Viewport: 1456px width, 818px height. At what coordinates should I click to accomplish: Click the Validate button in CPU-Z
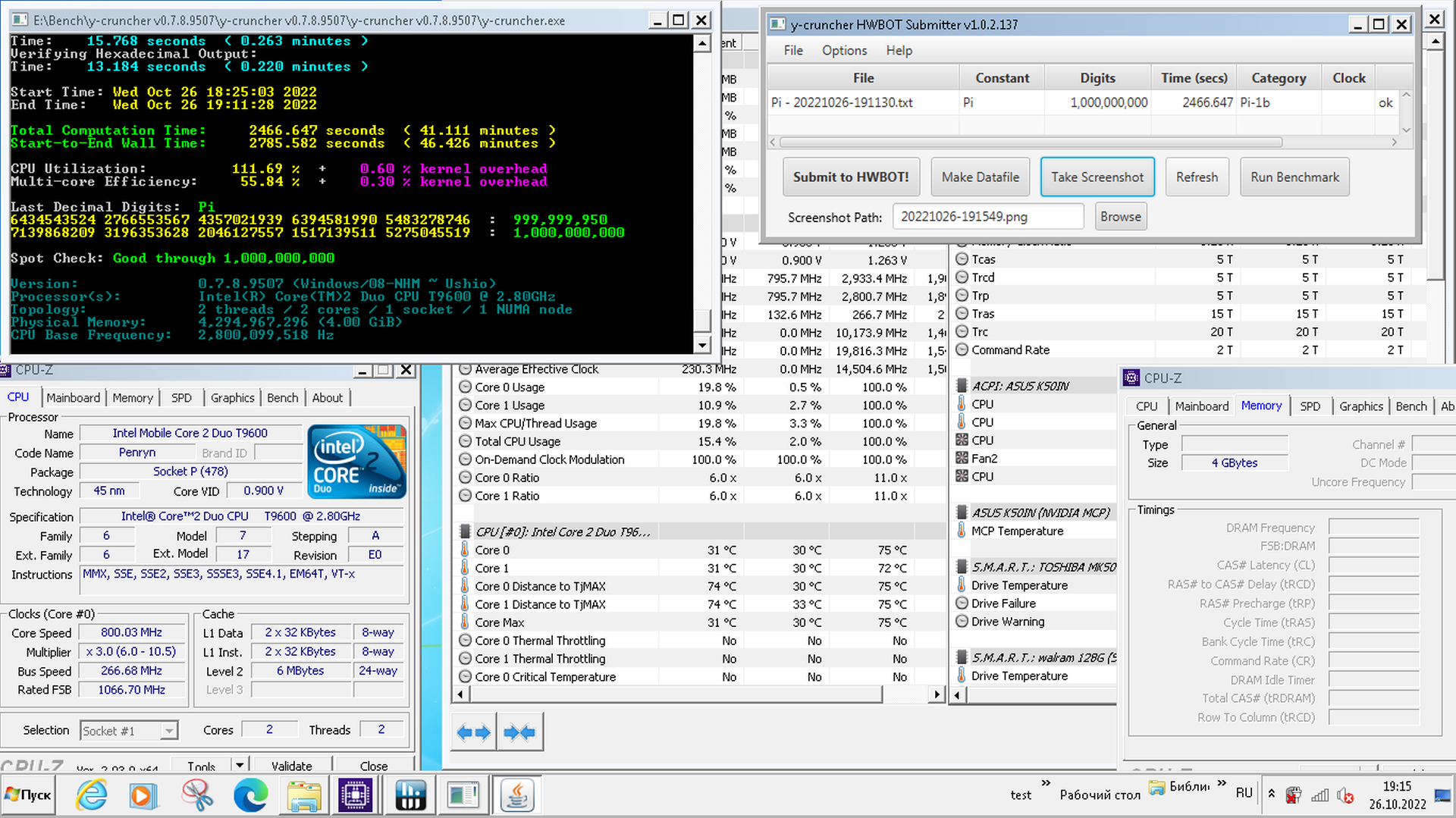[x=291, y=766]
